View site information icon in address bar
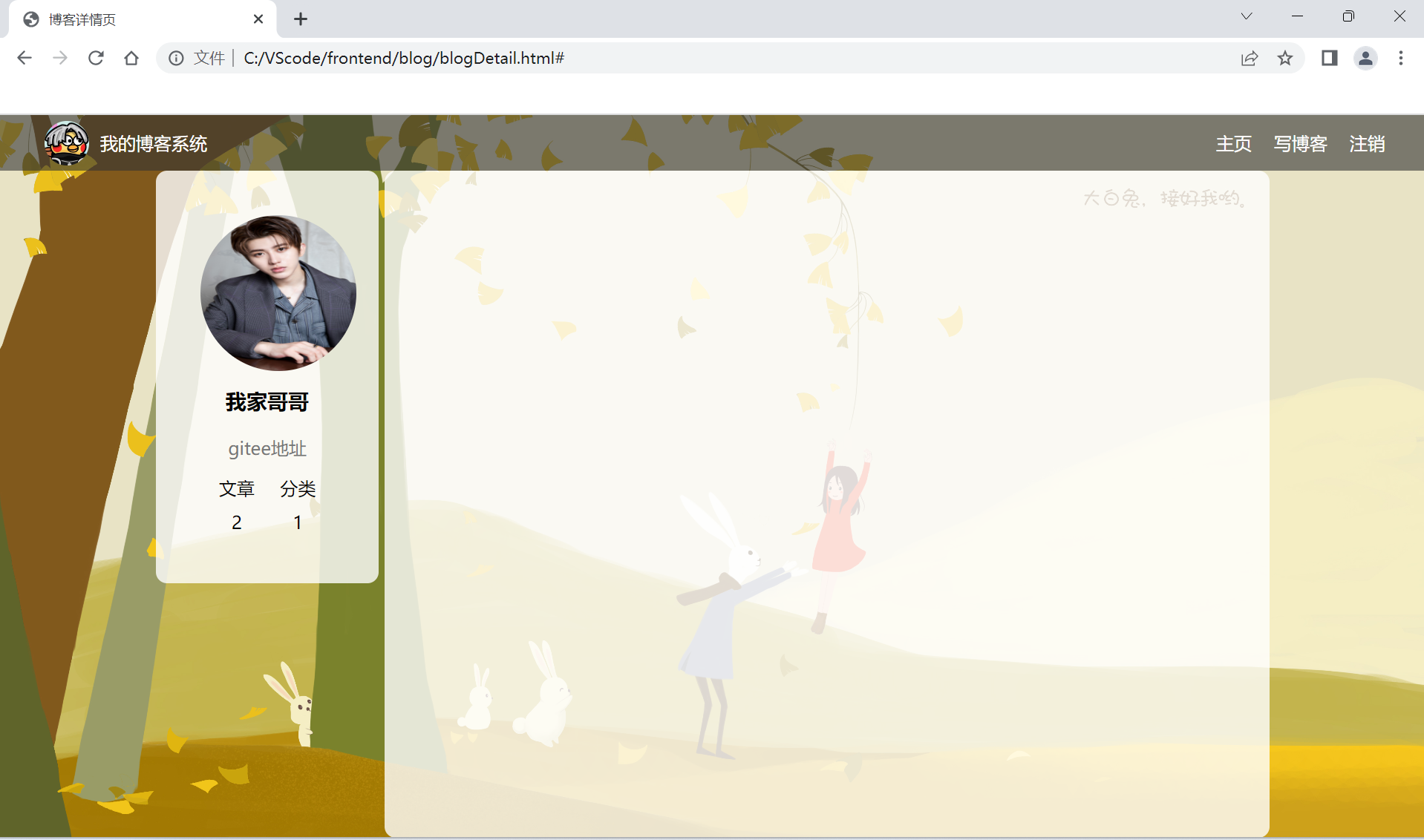The width and height of the screenshot is (1424, 840). tap(176, 58)
